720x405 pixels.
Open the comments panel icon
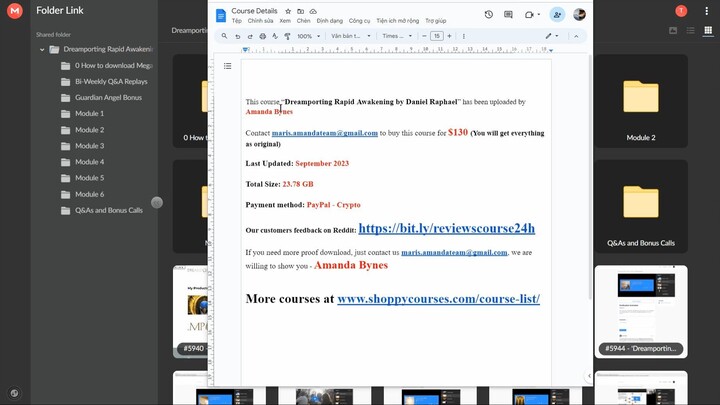click(508, 15)
